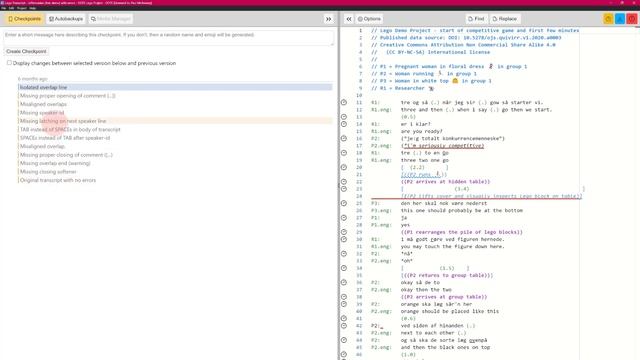640x360 pixels.
Task: Expand left panel with double right chevron
Action: click(329, 19)
